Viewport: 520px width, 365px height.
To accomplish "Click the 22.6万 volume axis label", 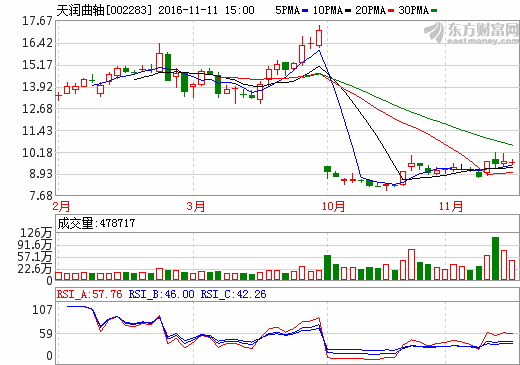I will 35,269.
